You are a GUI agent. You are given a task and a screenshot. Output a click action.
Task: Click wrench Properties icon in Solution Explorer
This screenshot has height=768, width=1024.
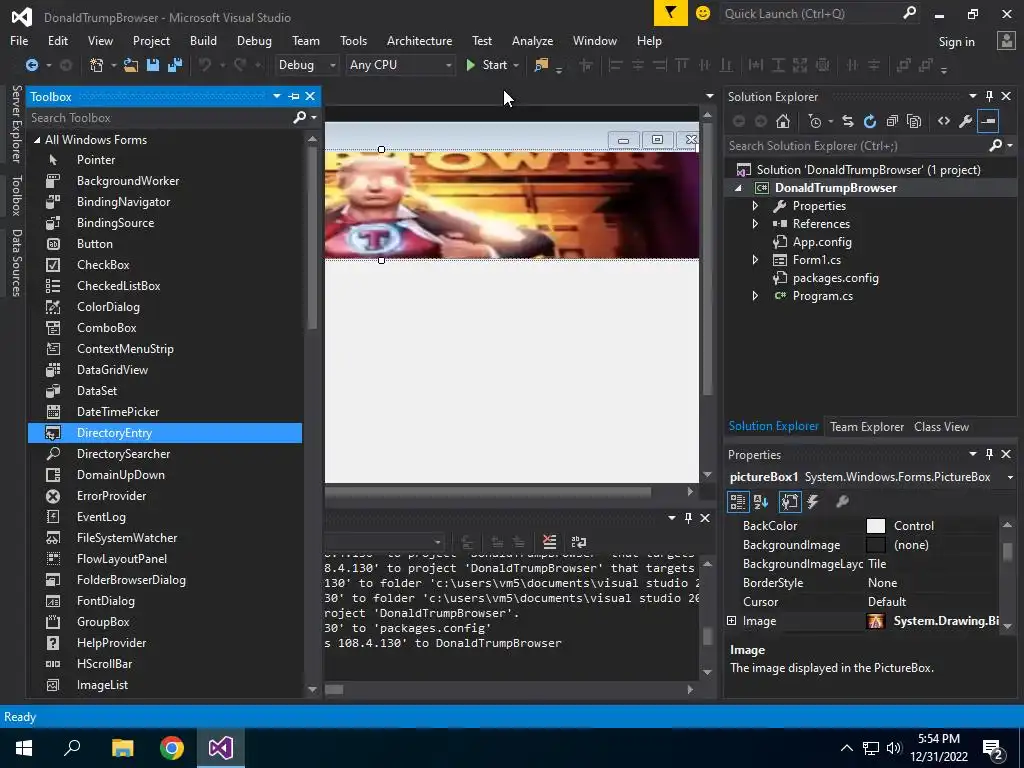coord(966,121)
